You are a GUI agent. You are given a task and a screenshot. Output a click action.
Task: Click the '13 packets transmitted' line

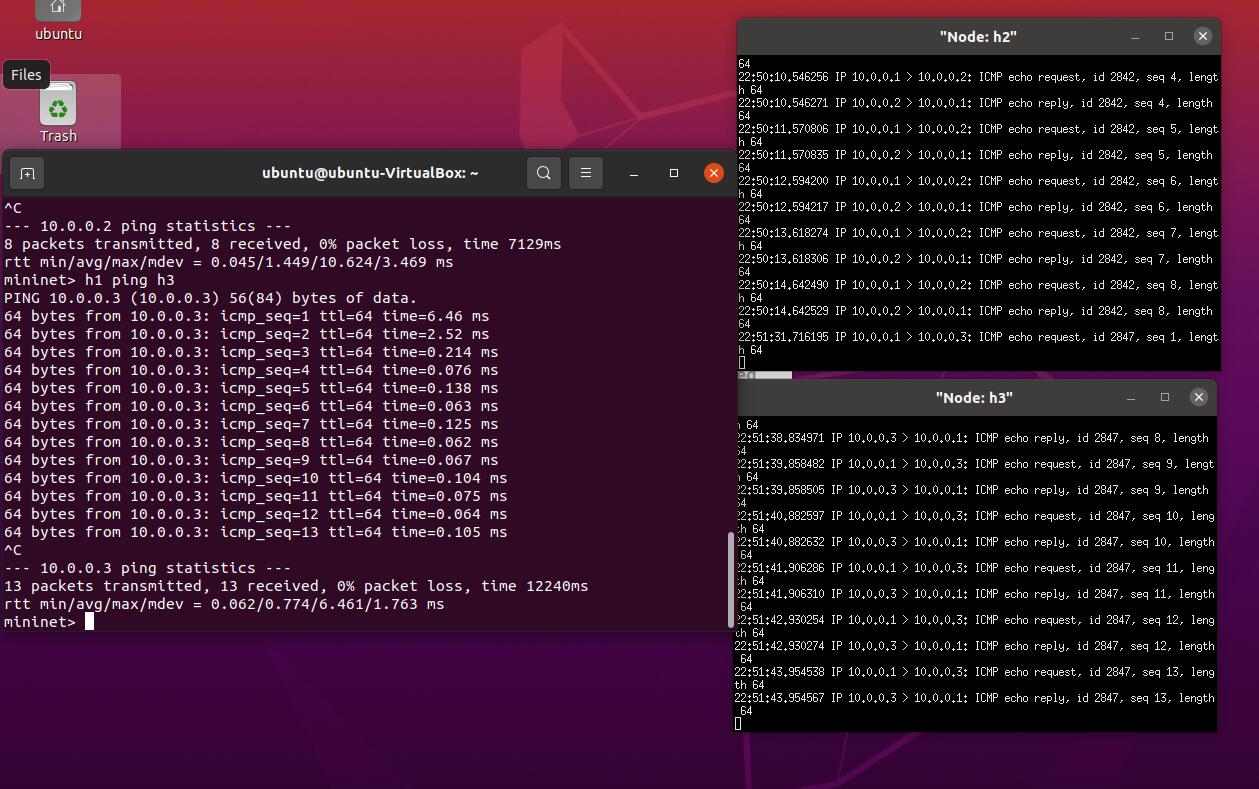tap(296, 586)
